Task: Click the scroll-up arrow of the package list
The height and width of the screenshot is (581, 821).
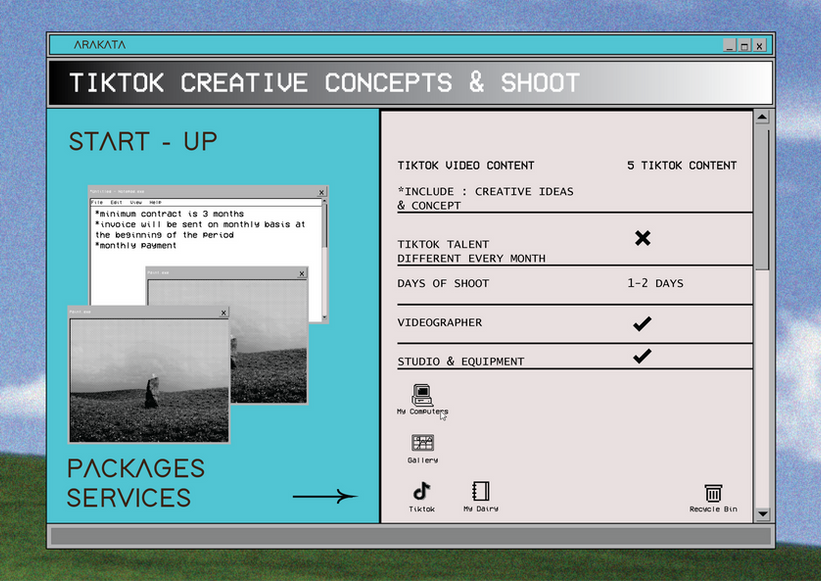Action: (x=762, y=117)
